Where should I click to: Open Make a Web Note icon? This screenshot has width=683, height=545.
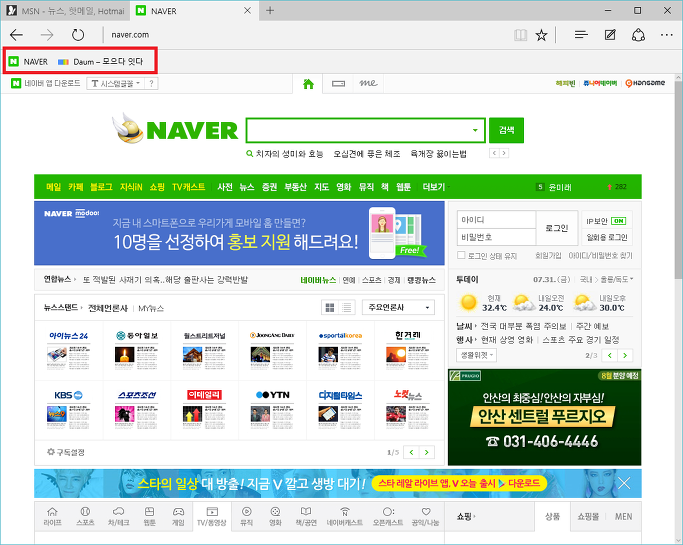[x=610, y=35]
